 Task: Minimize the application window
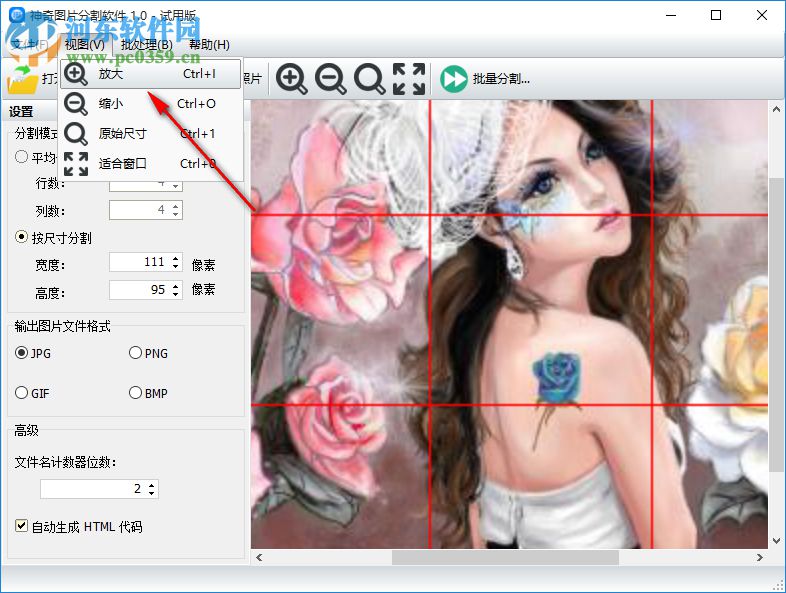pyautogui.click(x=671, y=16)
